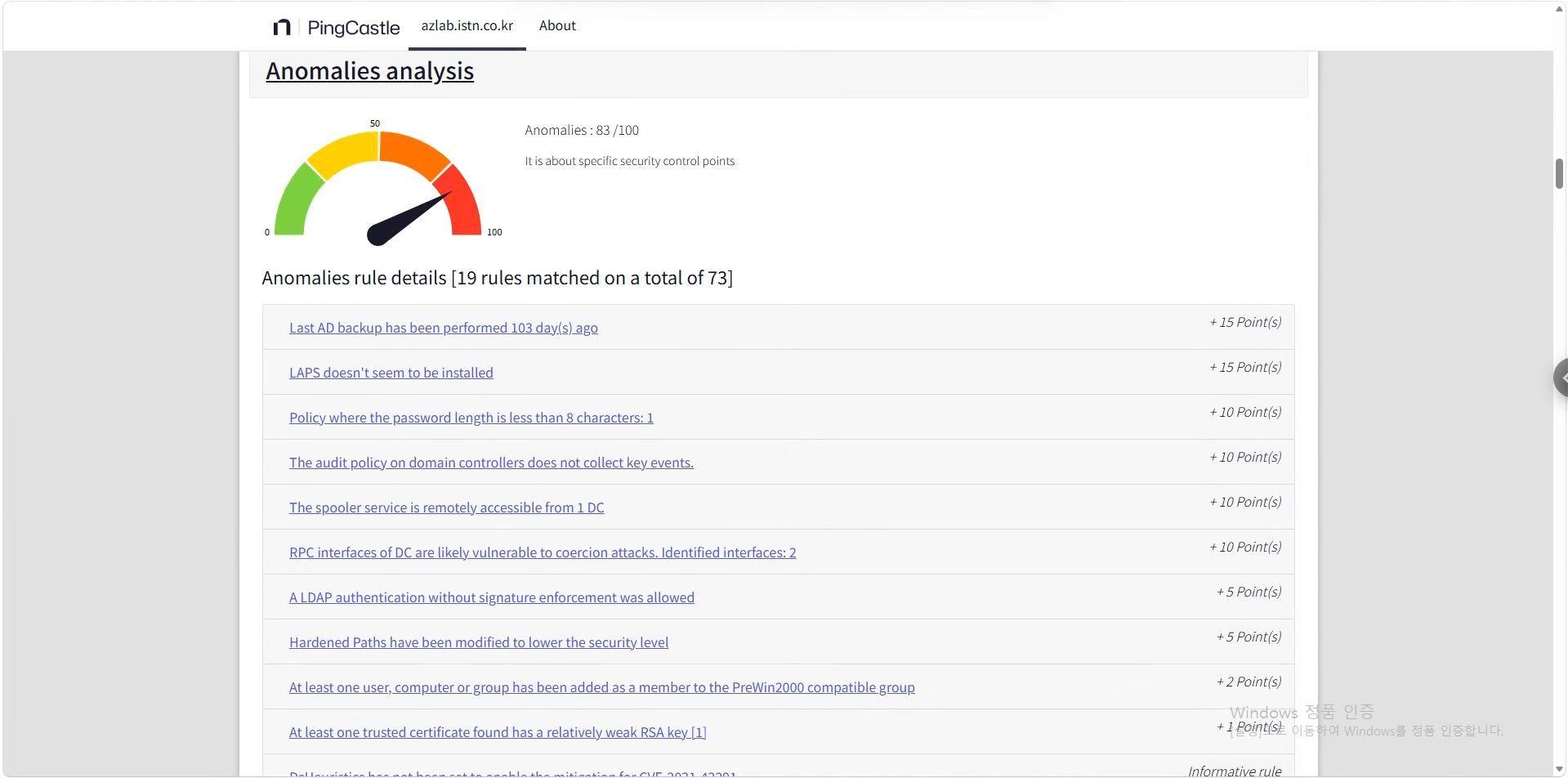Open the azlab.istn.co.kr tab
This screenshot has height=778, width=1568.
(467, 26)
